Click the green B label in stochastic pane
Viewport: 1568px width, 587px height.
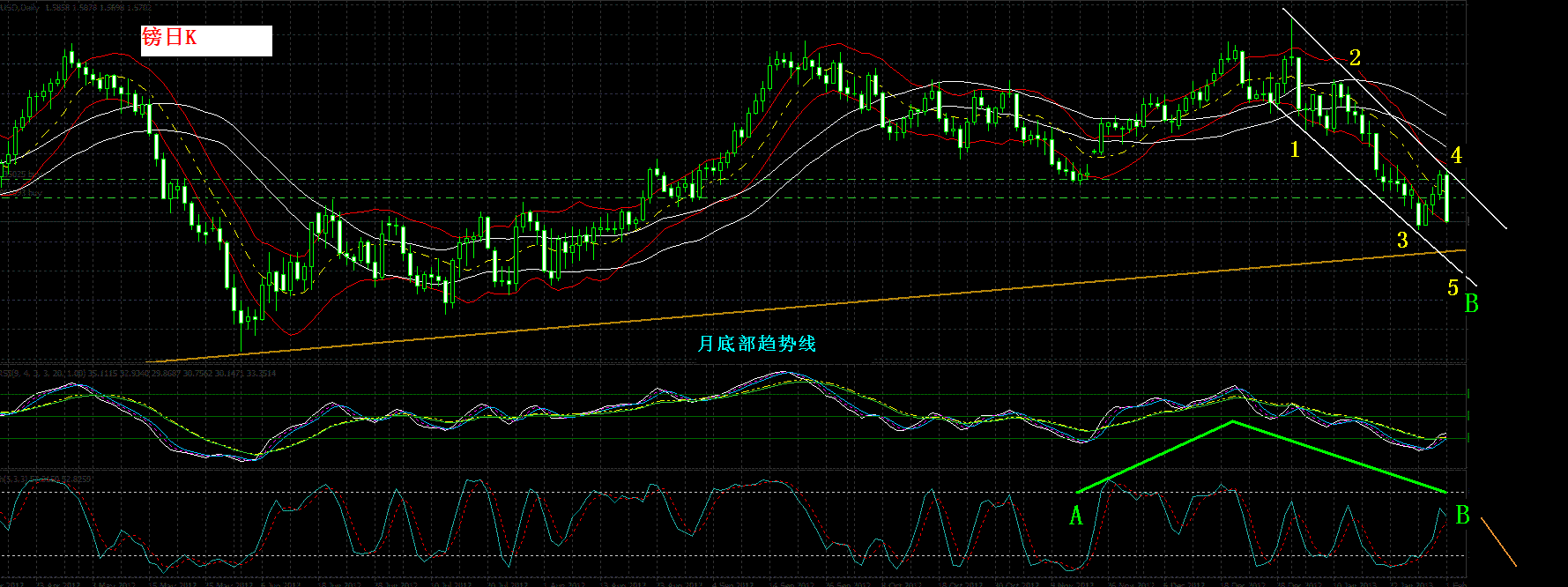tap(1462, 516)
